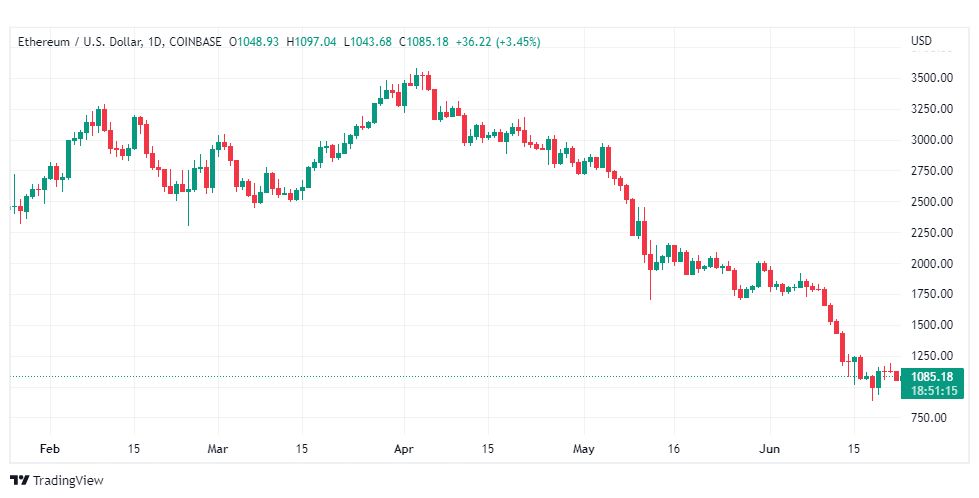Select the 1D interval label
The width and height of the screenshot is (979, 498).
click(156, 42)
